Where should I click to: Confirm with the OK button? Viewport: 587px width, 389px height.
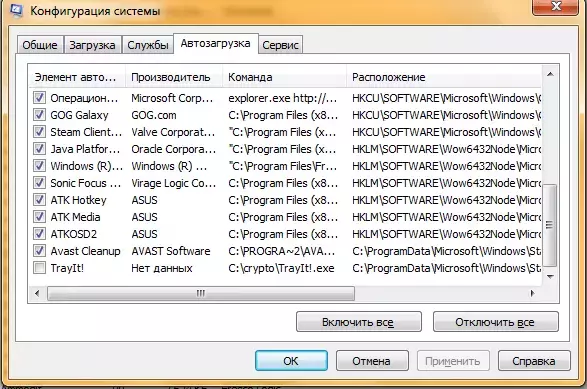coord(291,361)
